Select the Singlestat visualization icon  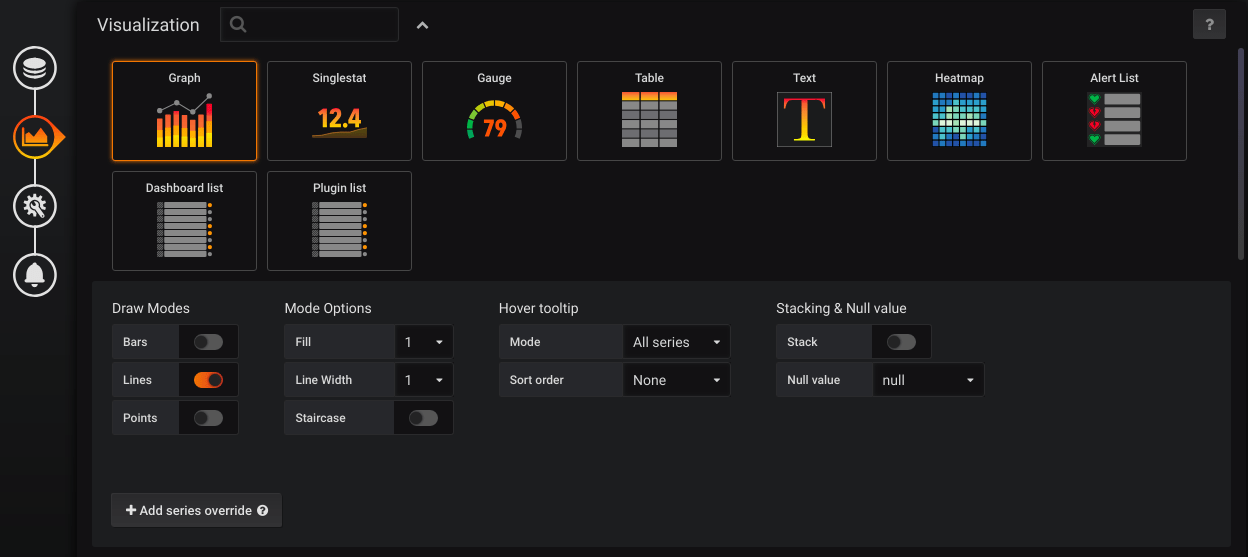pos(339,120)
